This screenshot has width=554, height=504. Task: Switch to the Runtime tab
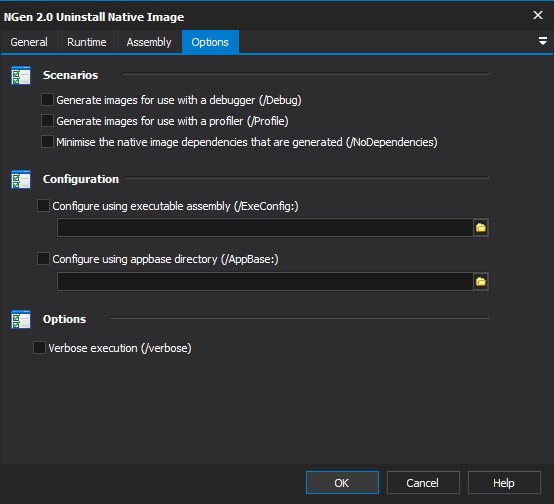[x=87, y=42]
